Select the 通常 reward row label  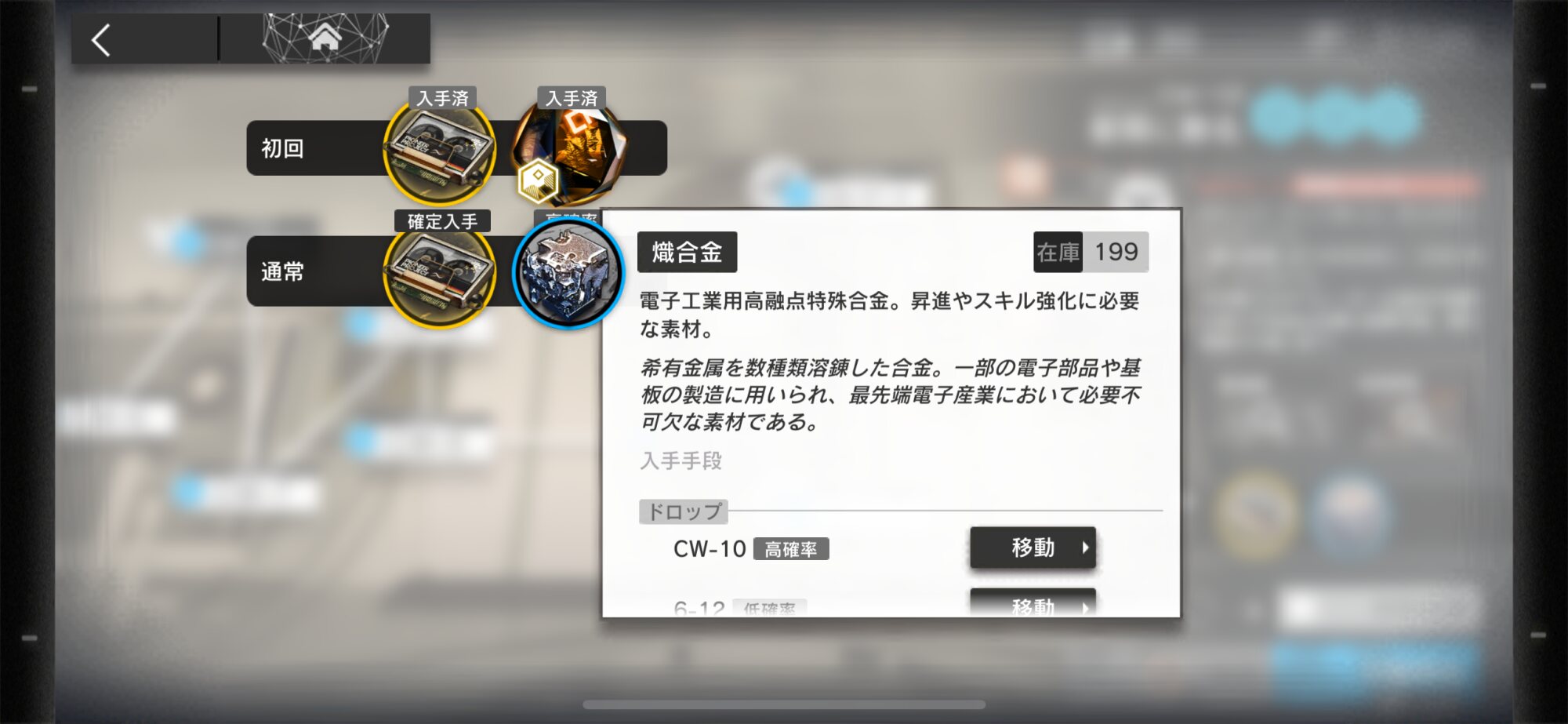tap(282, 272)
